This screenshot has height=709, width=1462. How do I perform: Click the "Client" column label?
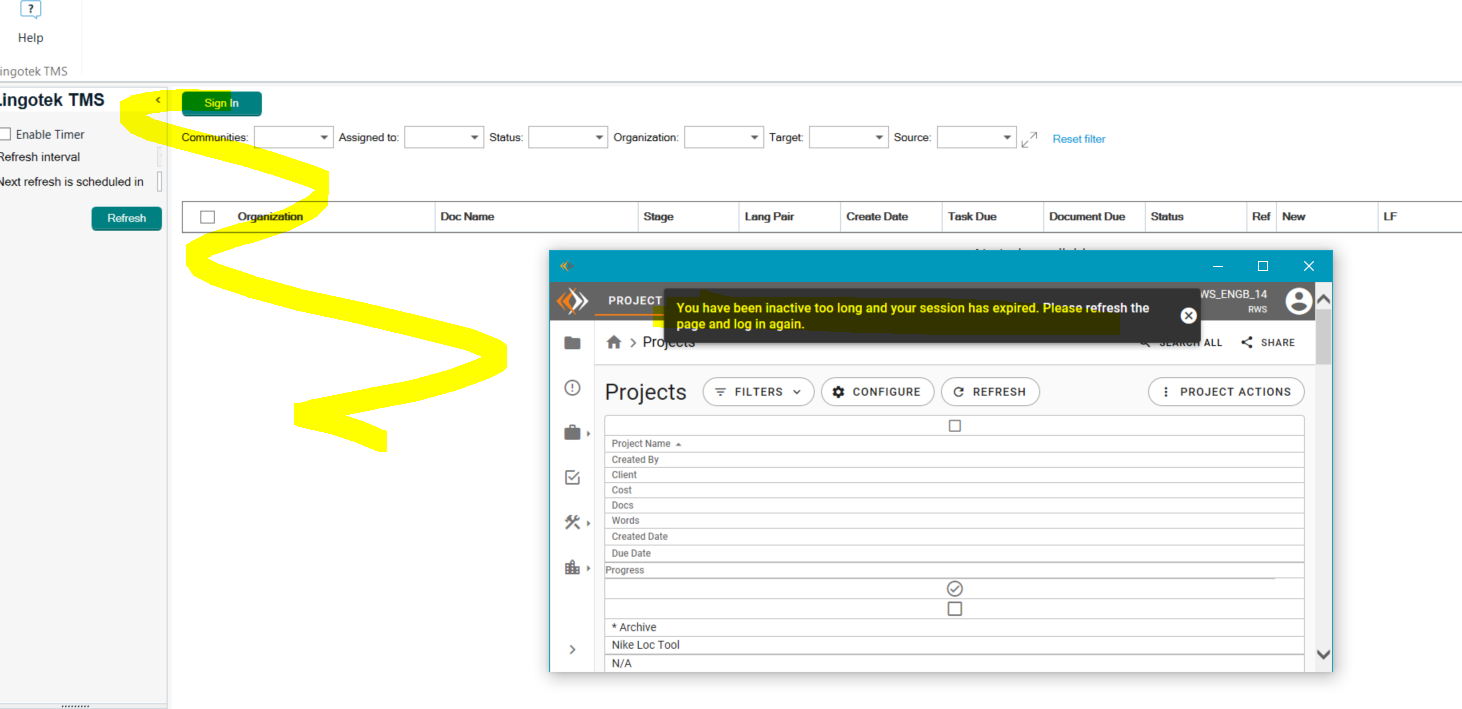pyautogui.click(x=624, y=475)
